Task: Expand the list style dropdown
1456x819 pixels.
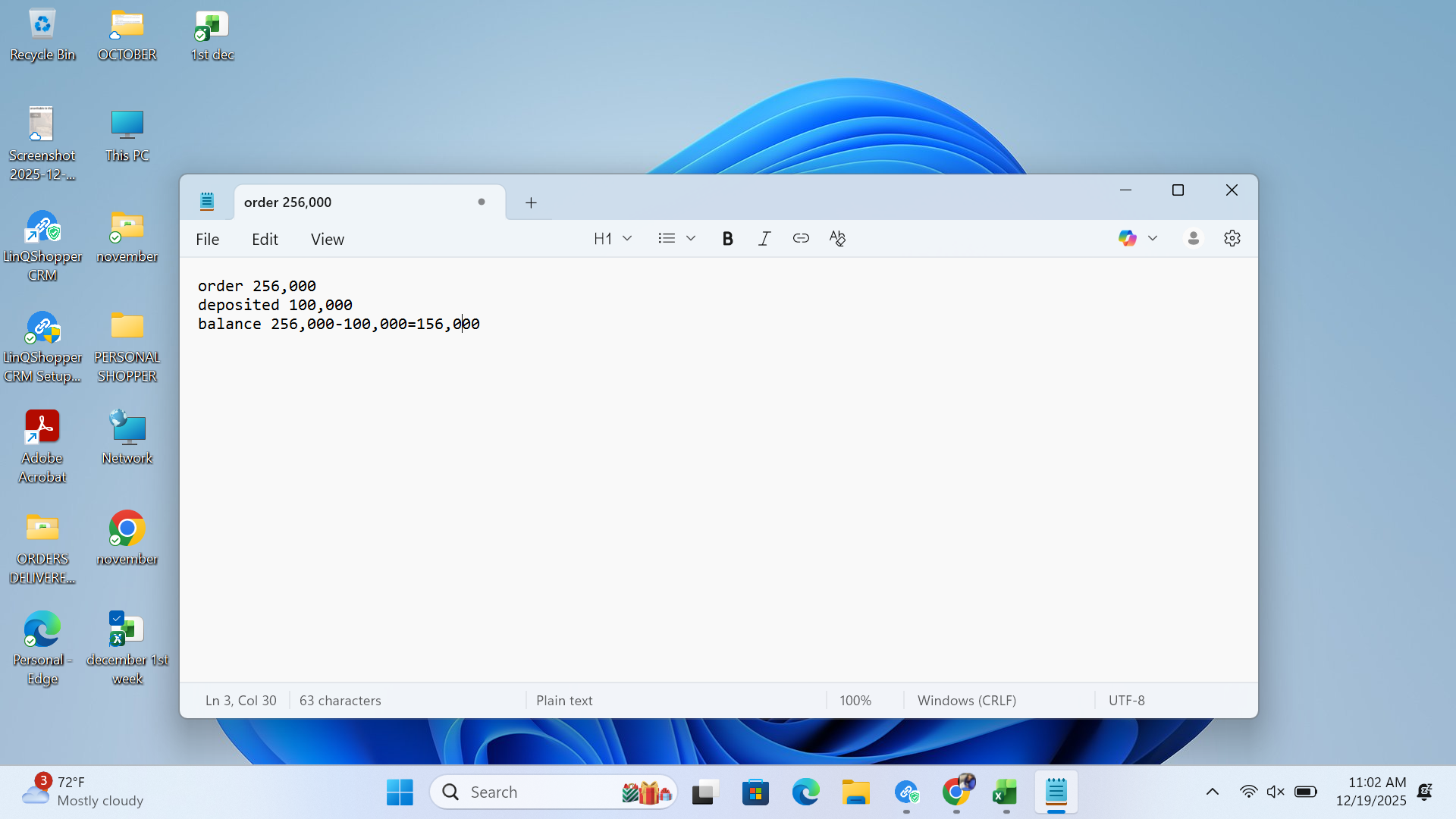Action: [677, 239]
